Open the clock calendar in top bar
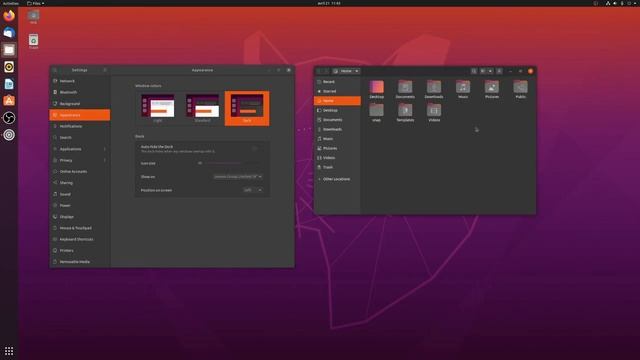This screenshot has width=640, height=360. (329, 3)
